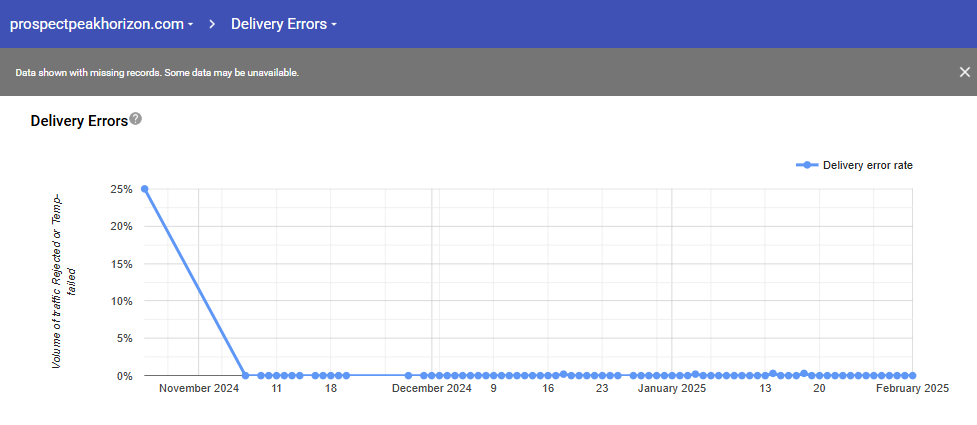Click the January 2025 axis label
The image size is (977, 425).
pyautogui.click(x=672, y=388)
